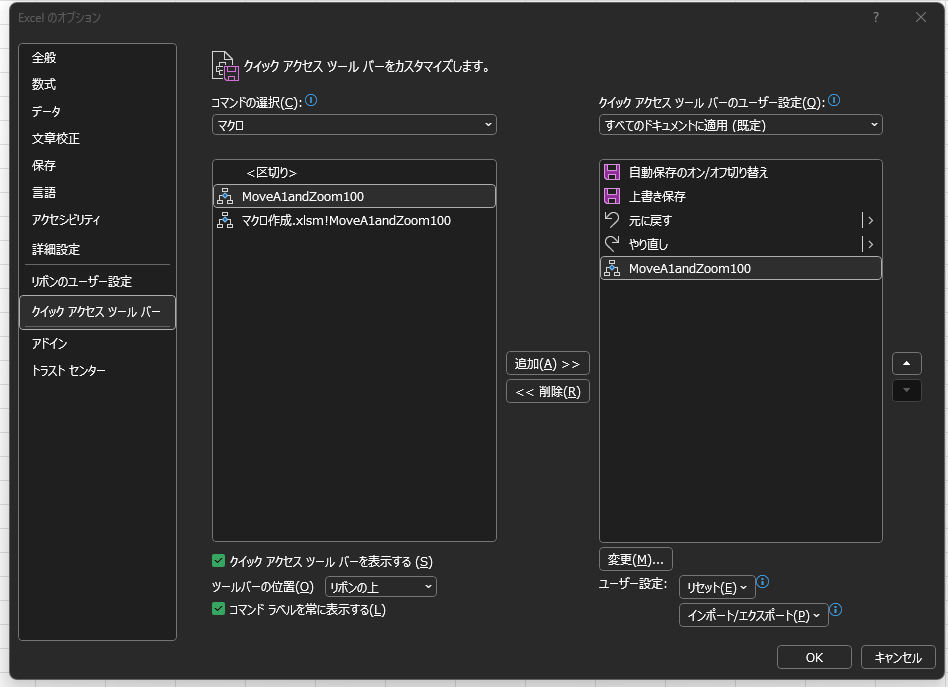Select MoveA1andZoom100 in the left command list
This screenshot has height=687, width=948.
tap(354, 197)
